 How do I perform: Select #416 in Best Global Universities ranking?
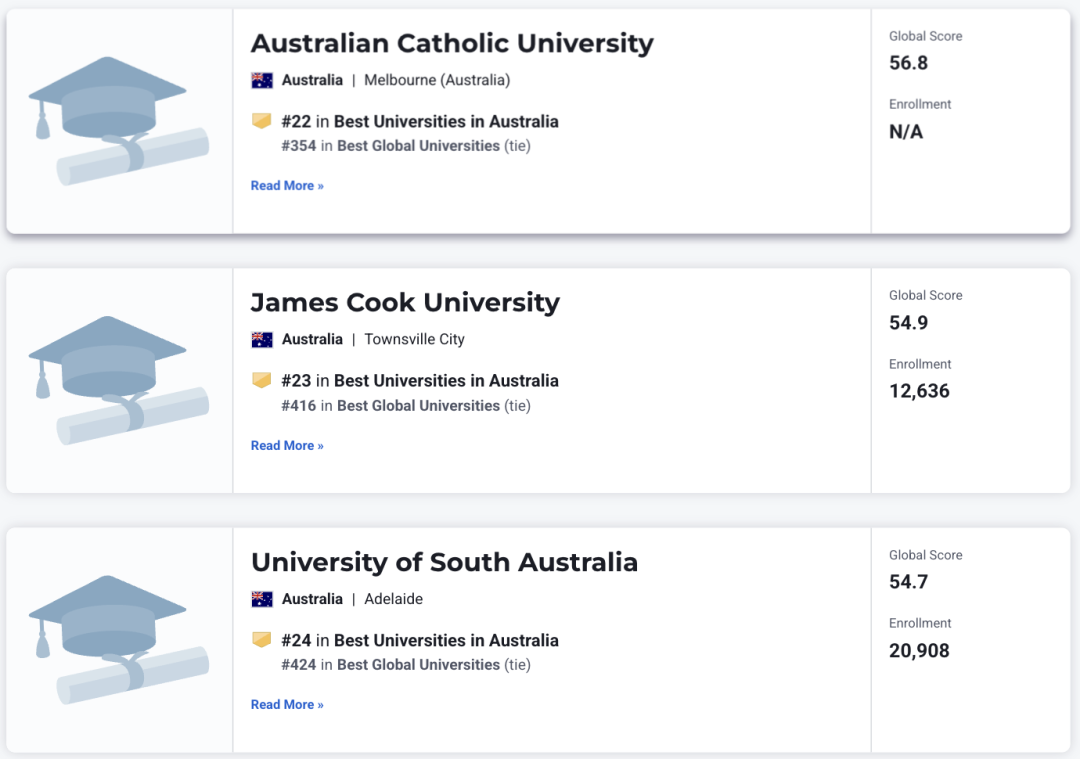pyautogui.click(x=406, y=406)
